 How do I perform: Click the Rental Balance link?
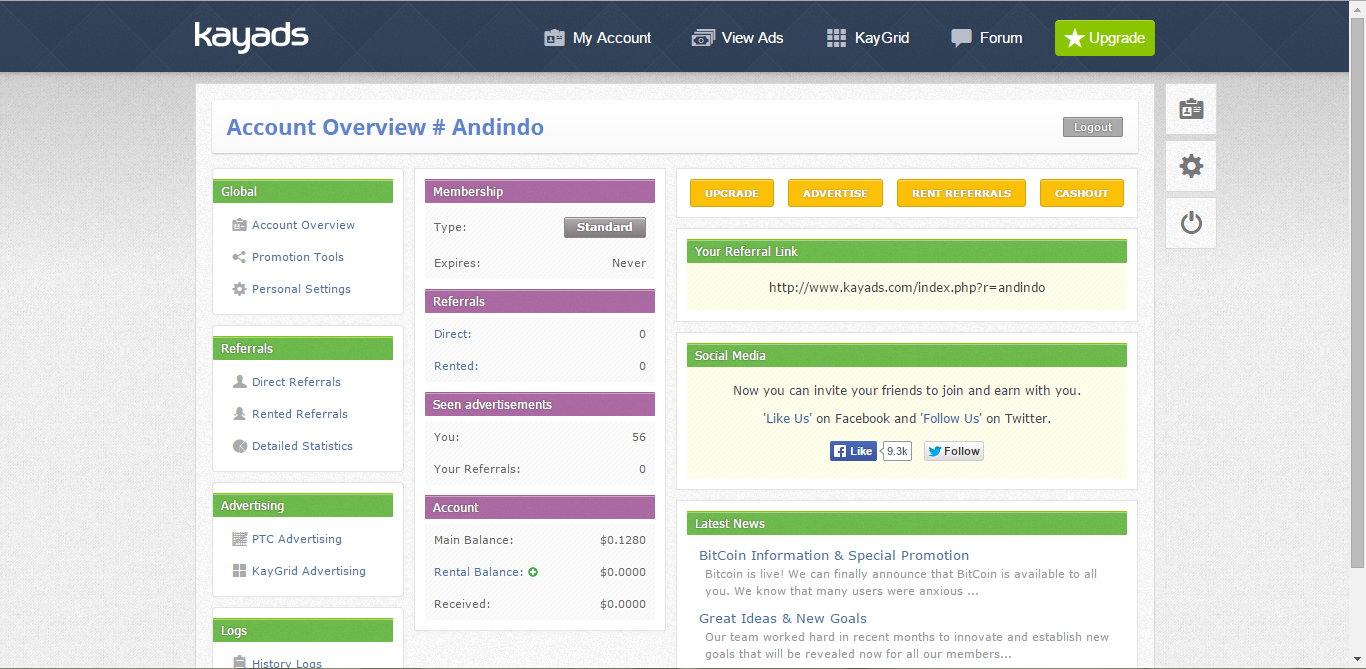479,572
